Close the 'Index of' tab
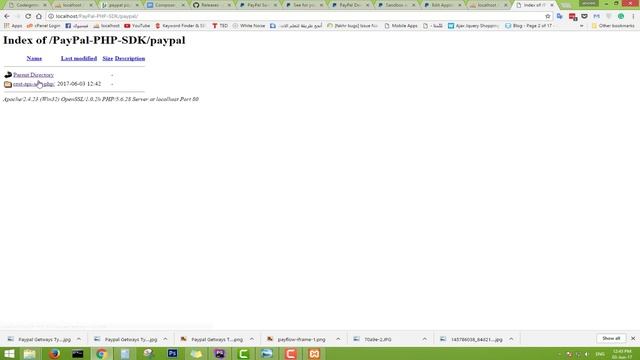Screen dimensions: 640x360 [x=552, y=5]
